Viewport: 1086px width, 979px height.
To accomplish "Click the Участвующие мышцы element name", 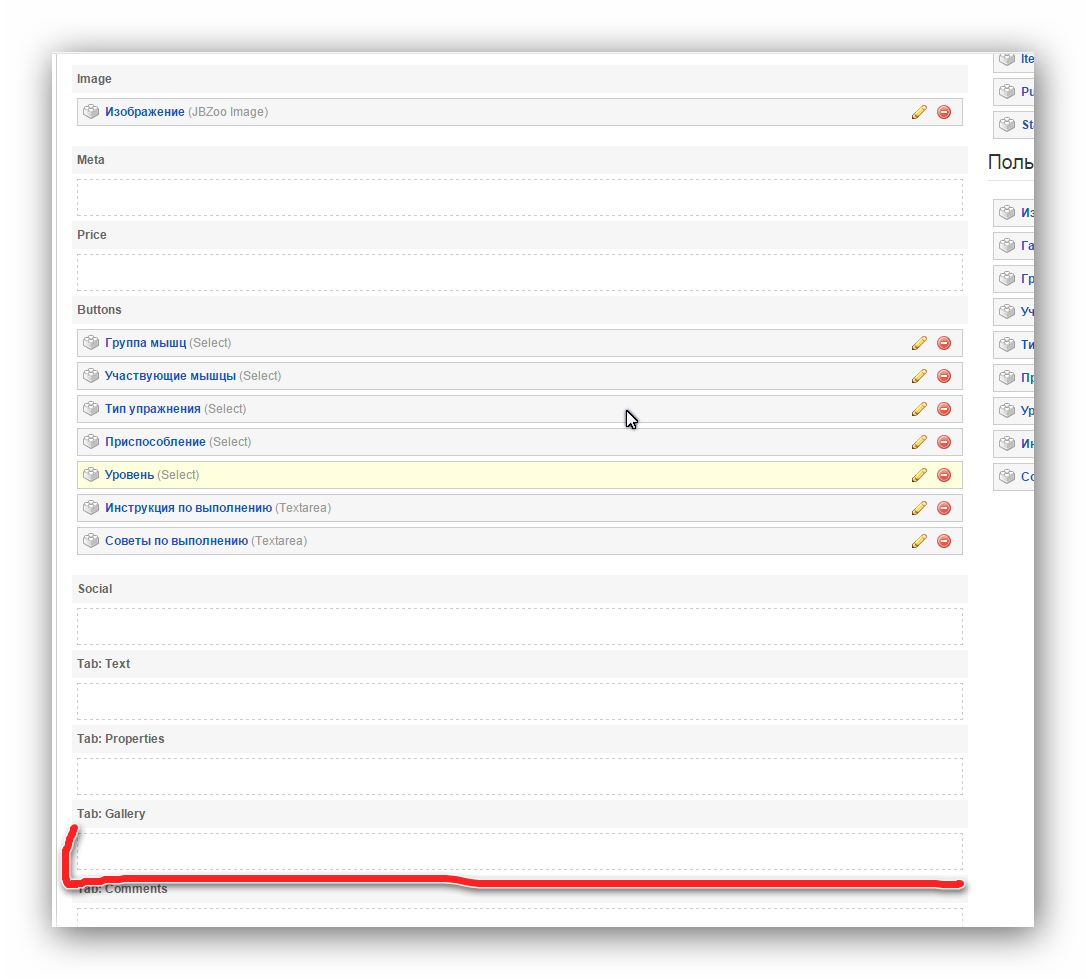I will click(x=170, y=376).
